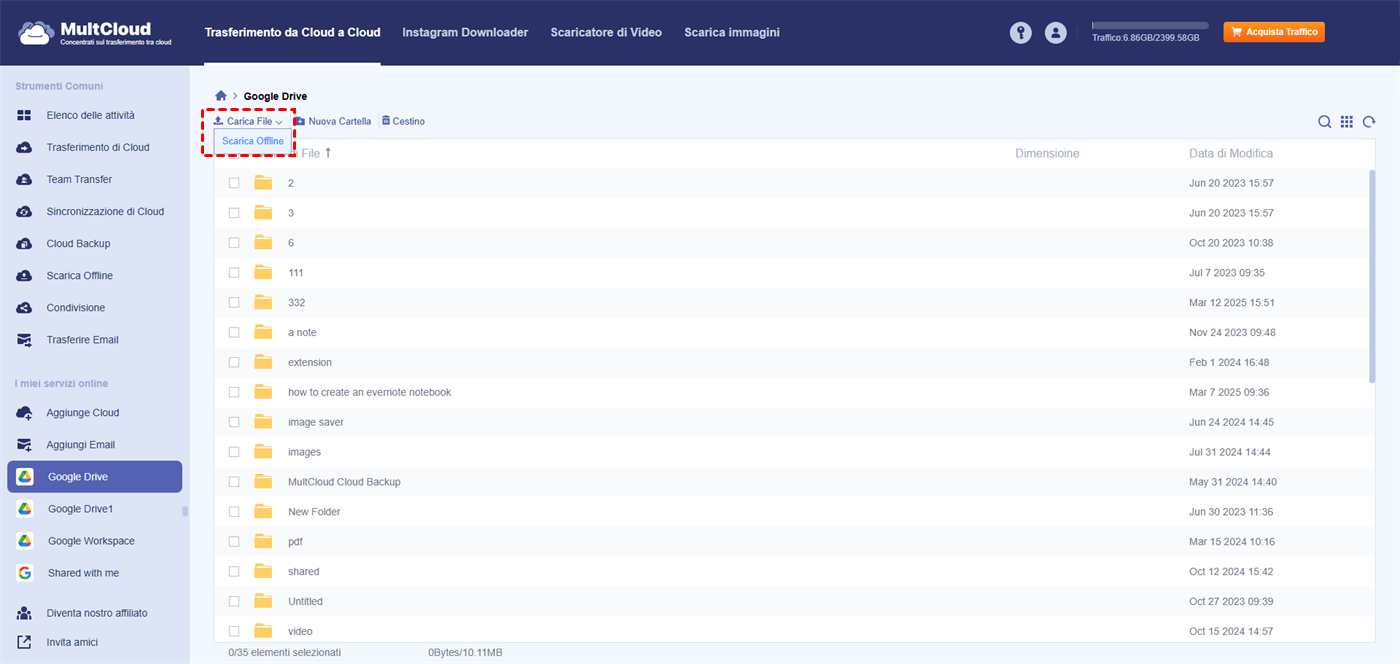
Task: Open Scaricatore di Video tab
Action: (606, 32)
